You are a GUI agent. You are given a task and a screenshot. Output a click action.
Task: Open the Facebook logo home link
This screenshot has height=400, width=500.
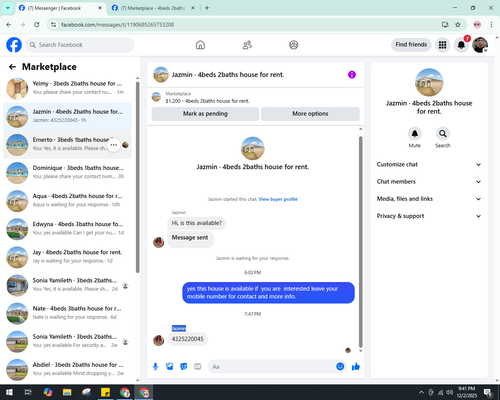(x=14, y=45)
